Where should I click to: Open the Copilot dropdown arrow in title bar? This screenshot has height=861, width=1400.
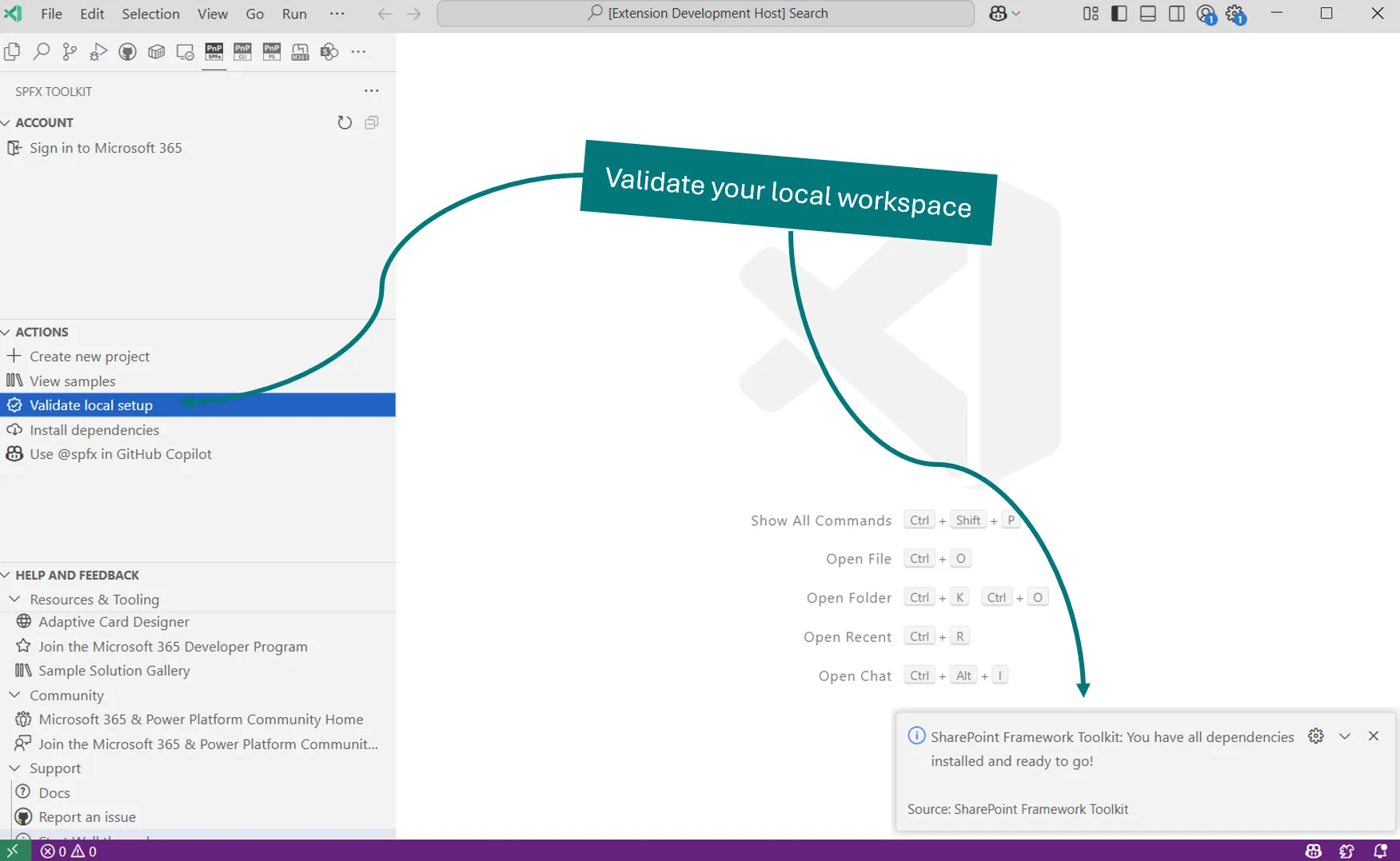(x=1016, y=14)
